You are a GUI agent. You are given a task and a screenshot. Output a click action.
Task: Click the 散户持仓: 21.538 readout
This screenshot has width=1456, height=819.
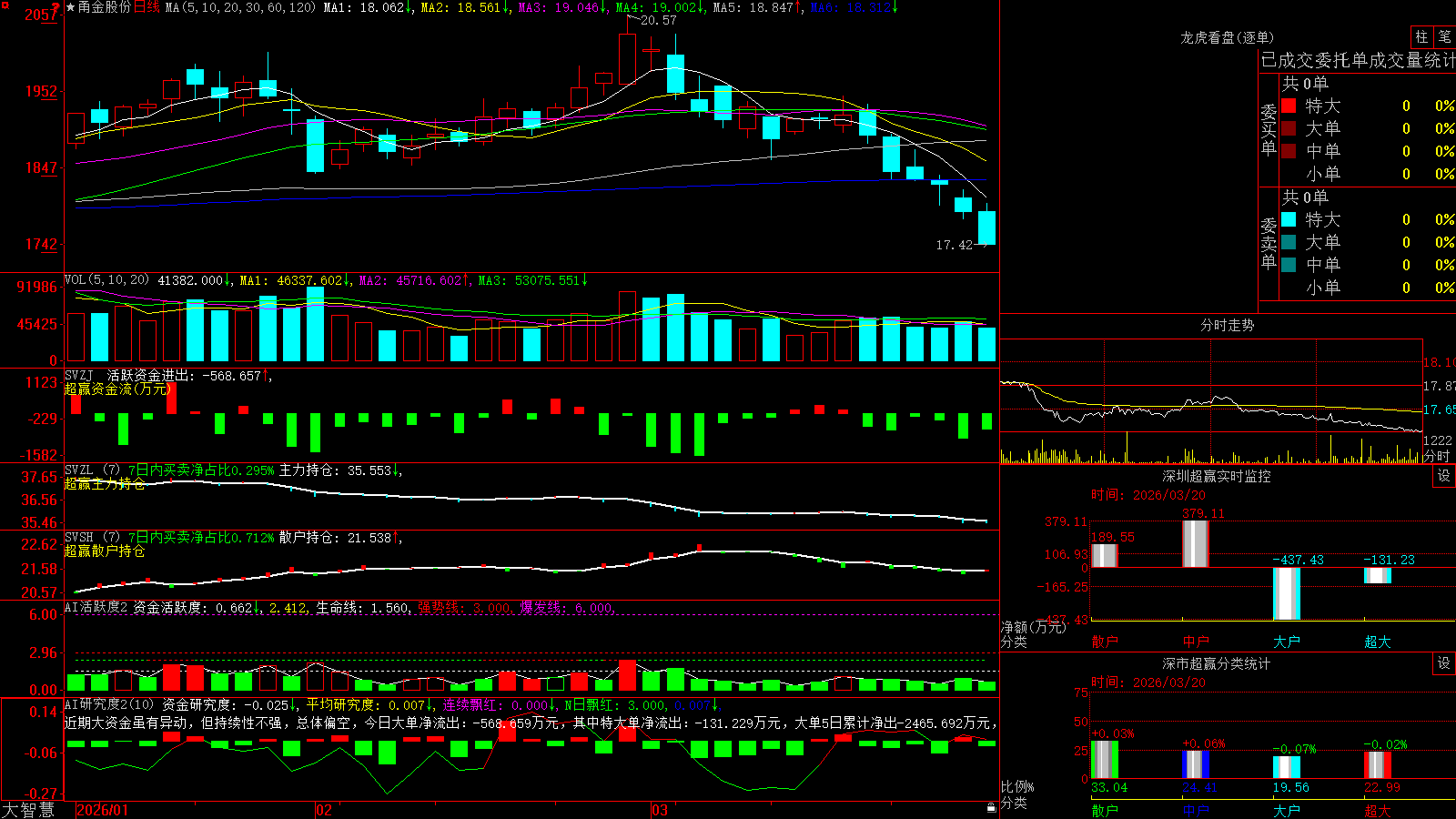pyautogui.click(x=339, y=538)
